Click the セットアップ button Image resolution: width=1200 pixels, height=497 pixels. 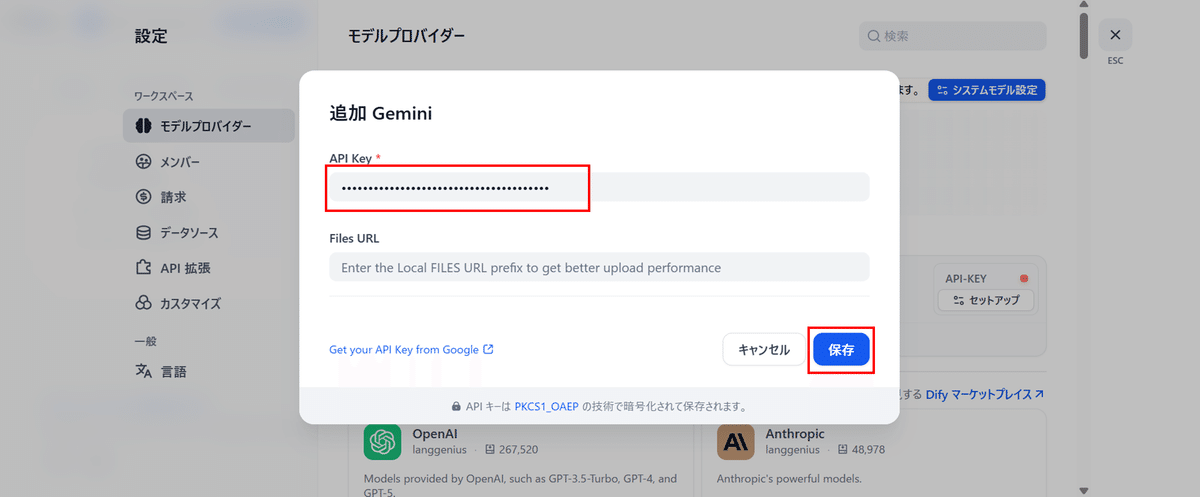(x=986, y=300)
